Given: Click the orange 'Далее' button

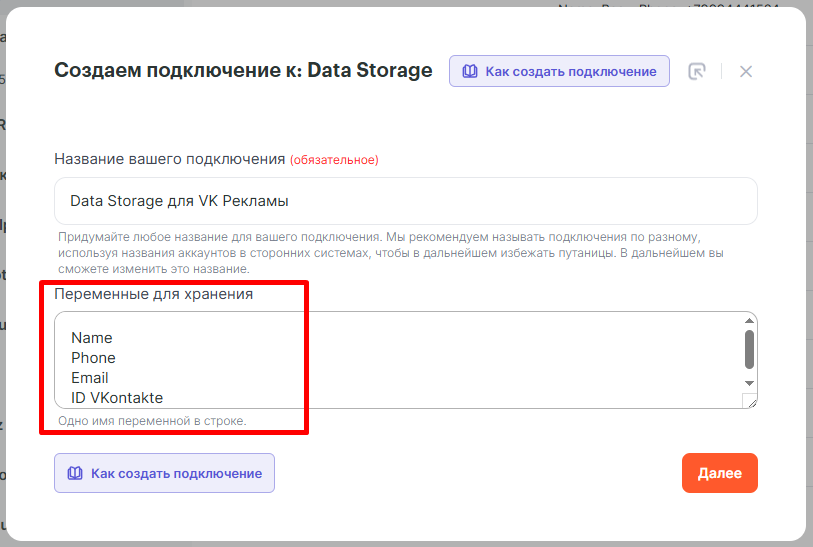Looking at the screenshot, I should pos(719,473).
